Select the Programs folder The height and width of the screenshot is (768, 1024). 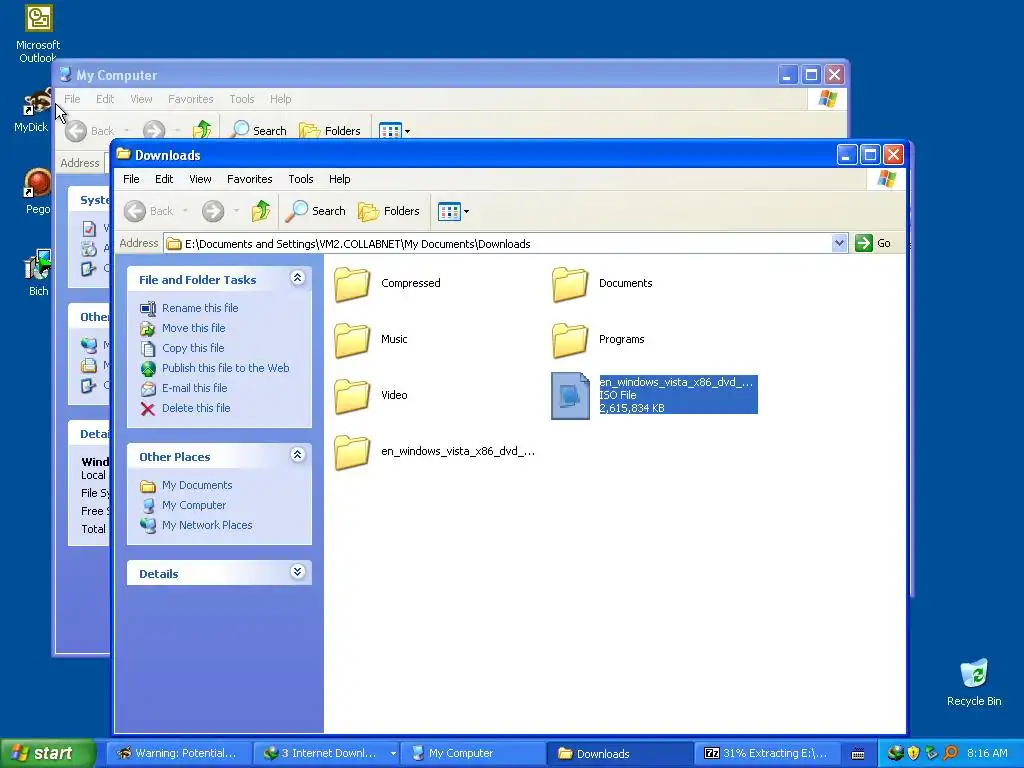[x=599, y=340]
